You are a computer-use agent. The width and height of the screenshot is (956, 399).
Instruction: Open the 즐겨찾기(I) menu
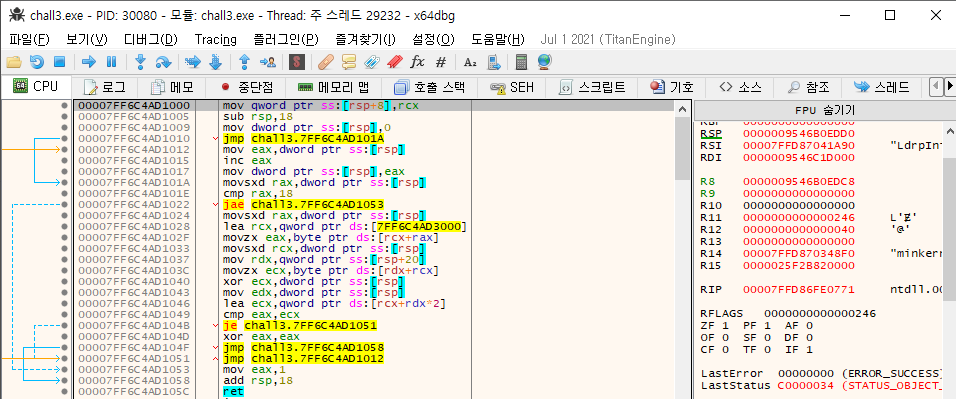365,40
